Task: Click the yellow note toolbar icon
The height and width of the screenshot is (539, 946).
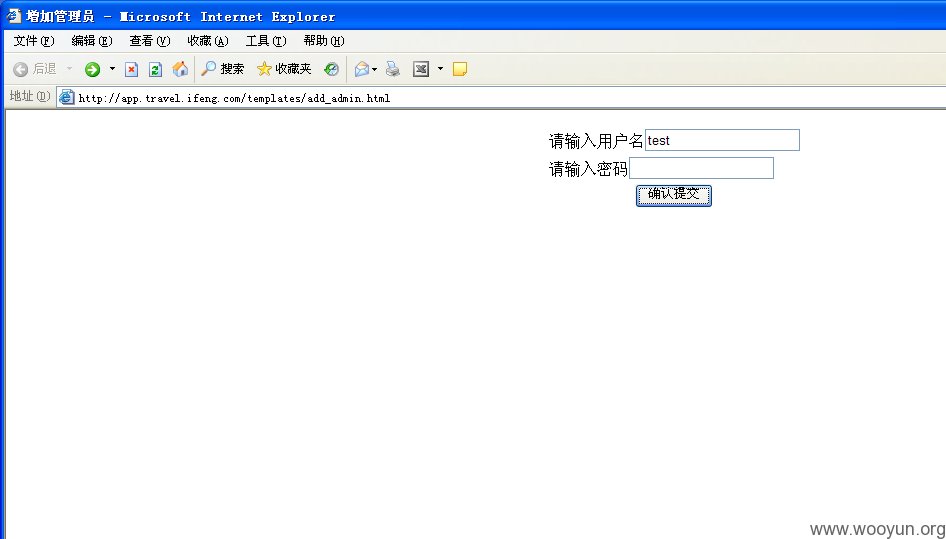Action: coord(460,69)
